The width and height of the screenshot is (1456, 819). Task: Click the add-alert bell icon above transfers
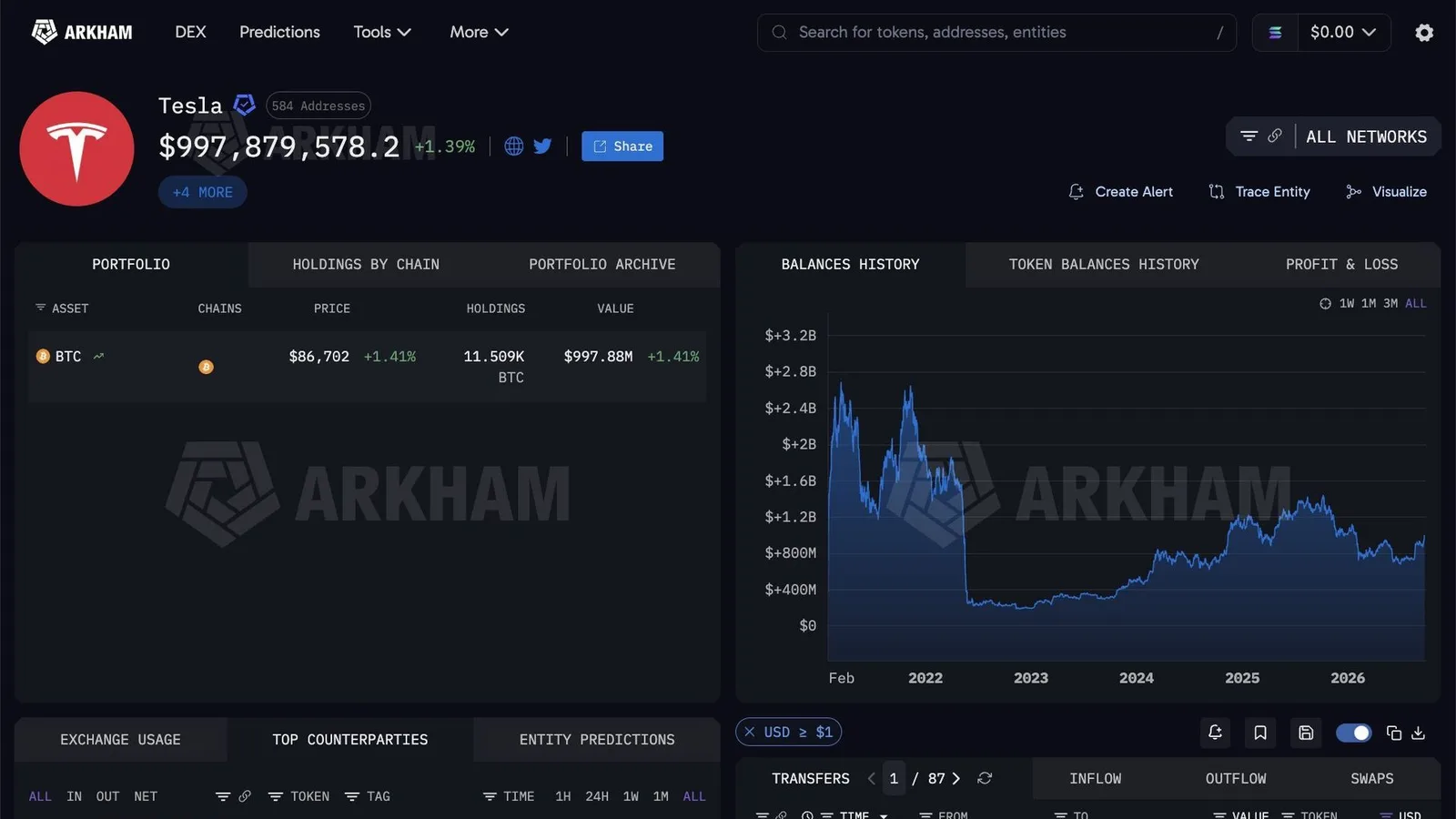coord(1215,733)
